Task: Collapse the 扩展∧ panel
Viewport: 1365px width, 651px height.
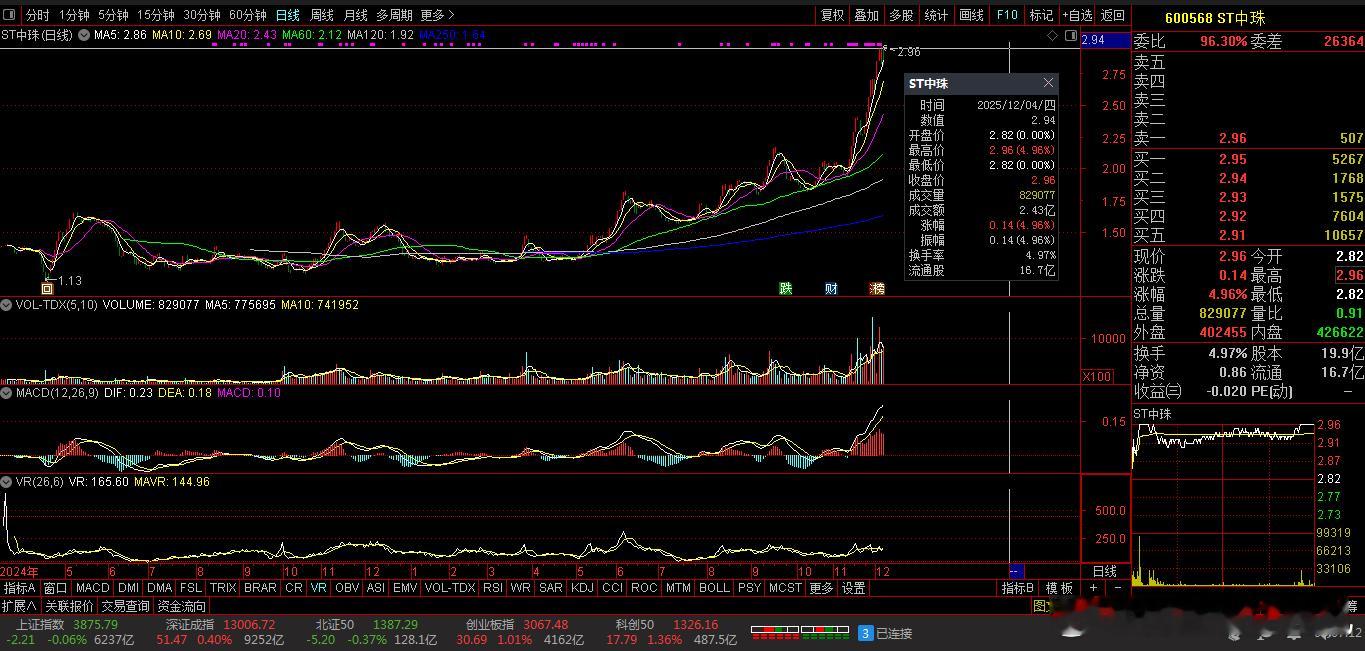Action: [x=19, y=606]
